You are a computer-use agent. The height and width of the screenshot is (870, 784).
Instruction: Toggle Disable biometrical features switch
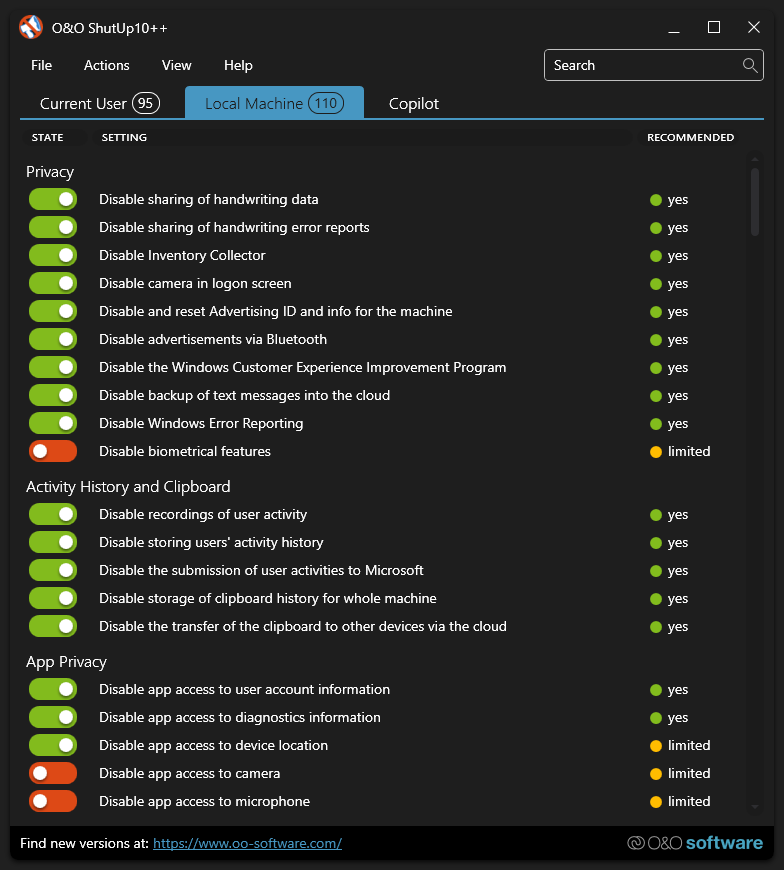[53, 452]
